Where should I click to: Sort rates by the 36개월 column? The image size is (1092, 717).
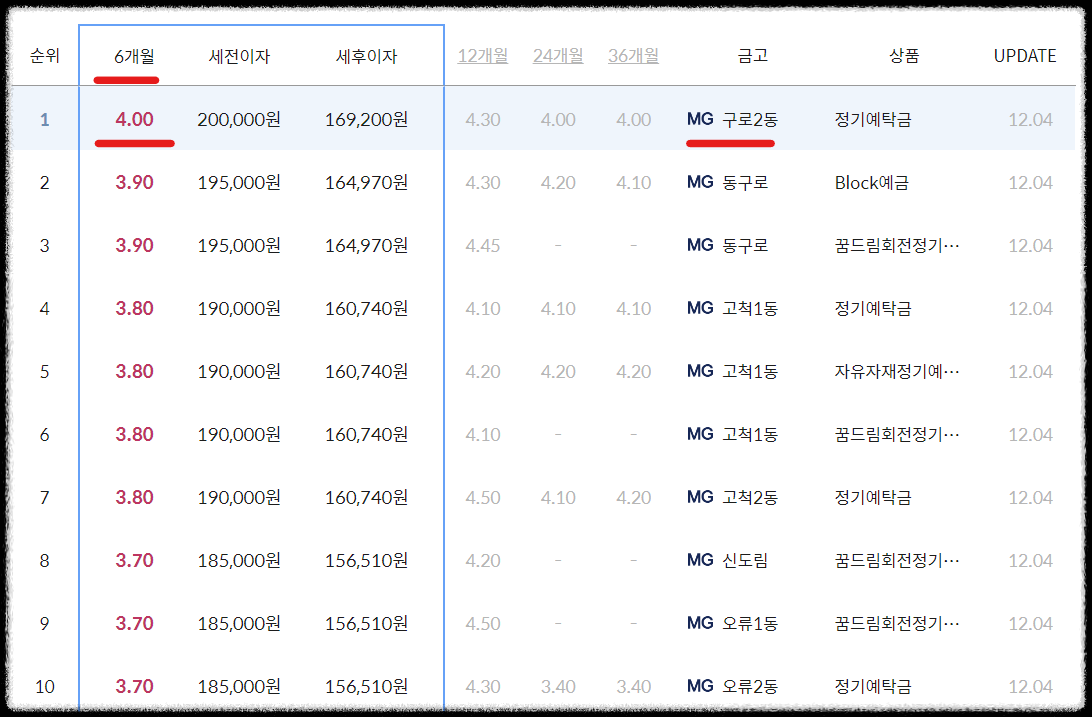coord(633,55)
